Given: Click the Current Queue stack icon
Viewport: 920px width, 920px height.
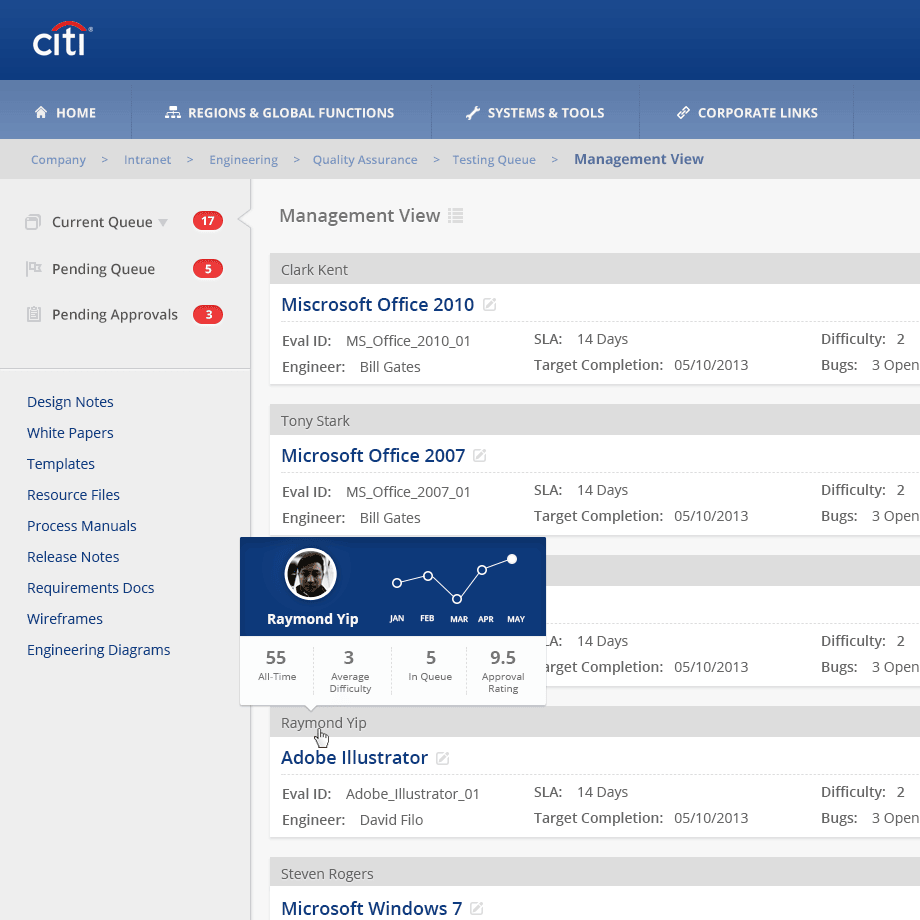Looking at the screenshot, I should pyautogui.click(x=33, y=222).
